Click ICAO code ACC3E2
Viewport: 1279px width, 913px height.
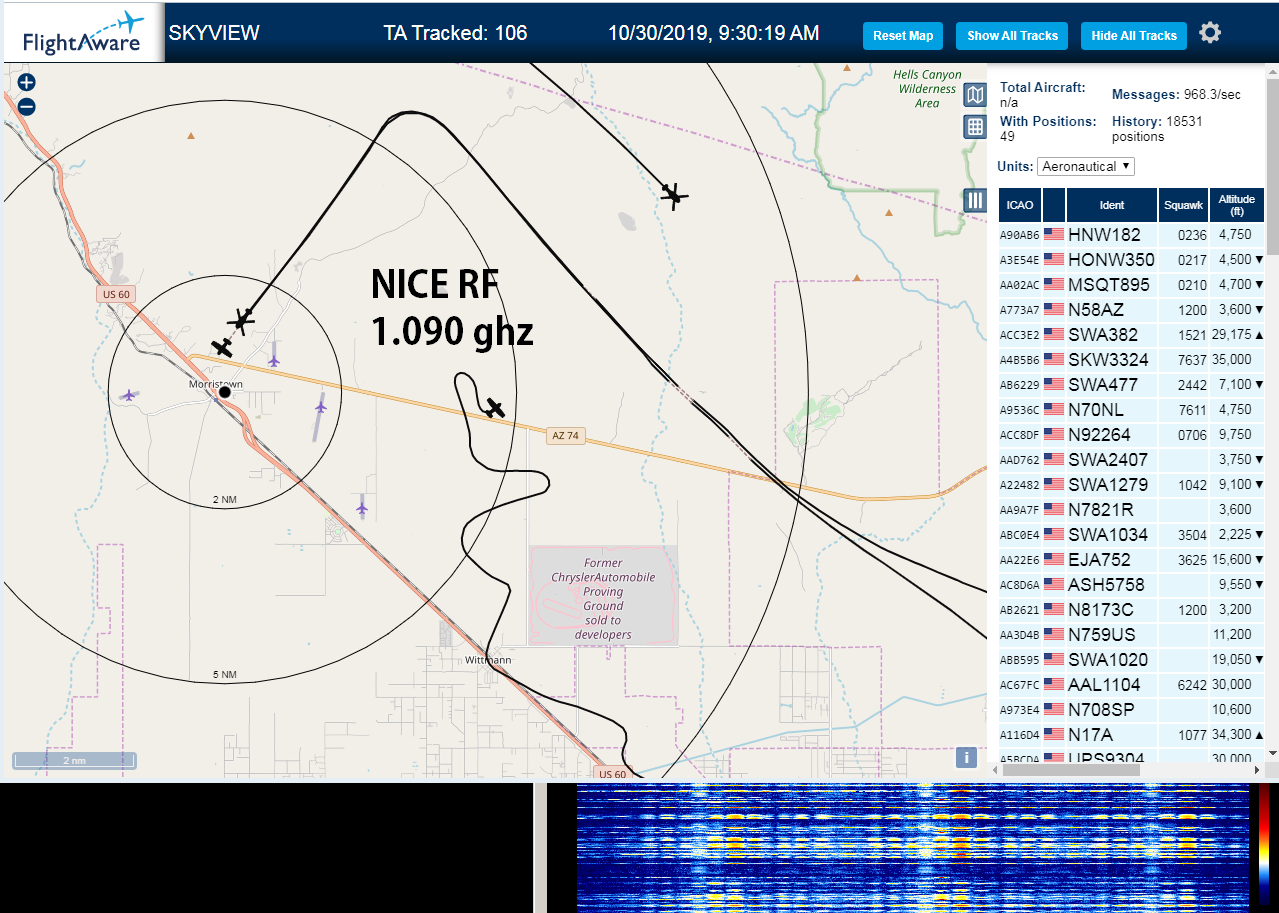tap(1020, 335)
